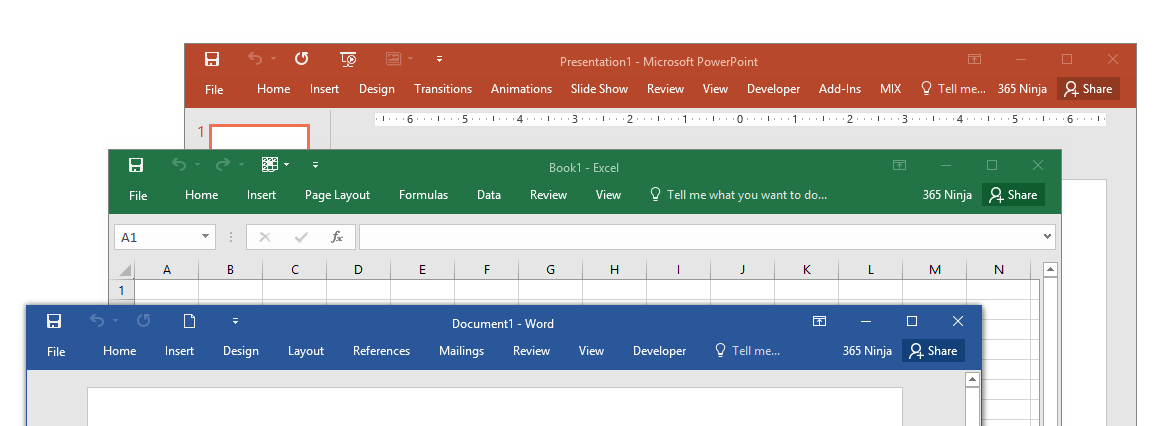Click the Select All corner triangle in Excel

(x=125, y=269)
